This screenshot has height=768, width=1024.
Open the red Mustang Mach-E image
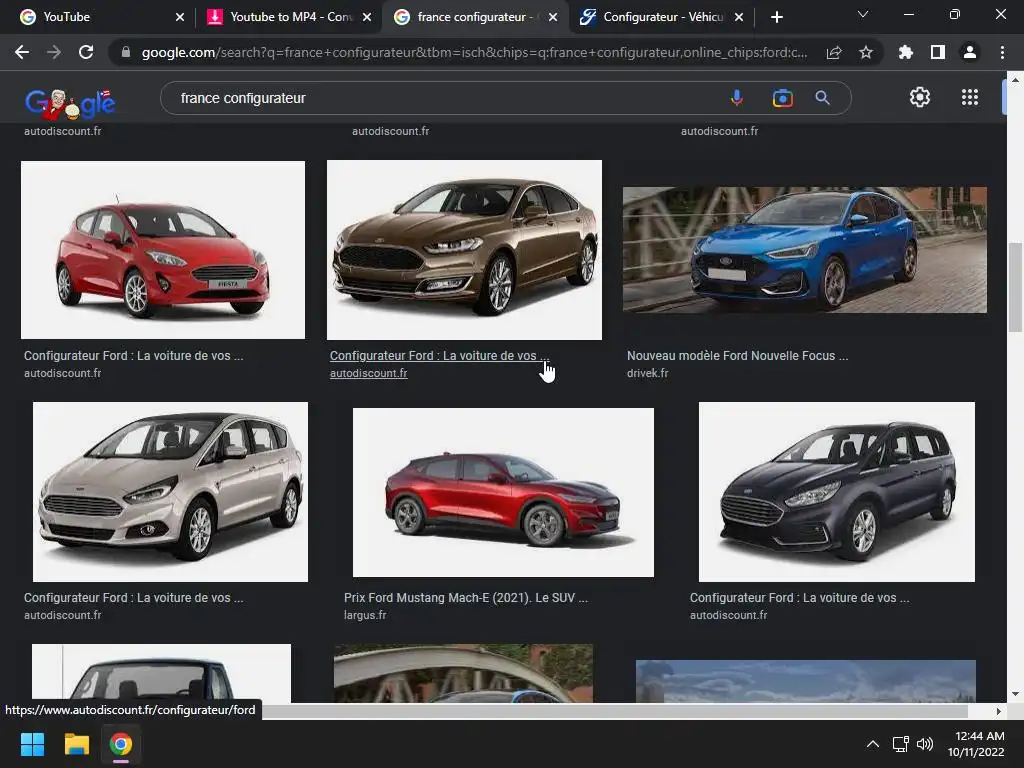coord(503,492)
